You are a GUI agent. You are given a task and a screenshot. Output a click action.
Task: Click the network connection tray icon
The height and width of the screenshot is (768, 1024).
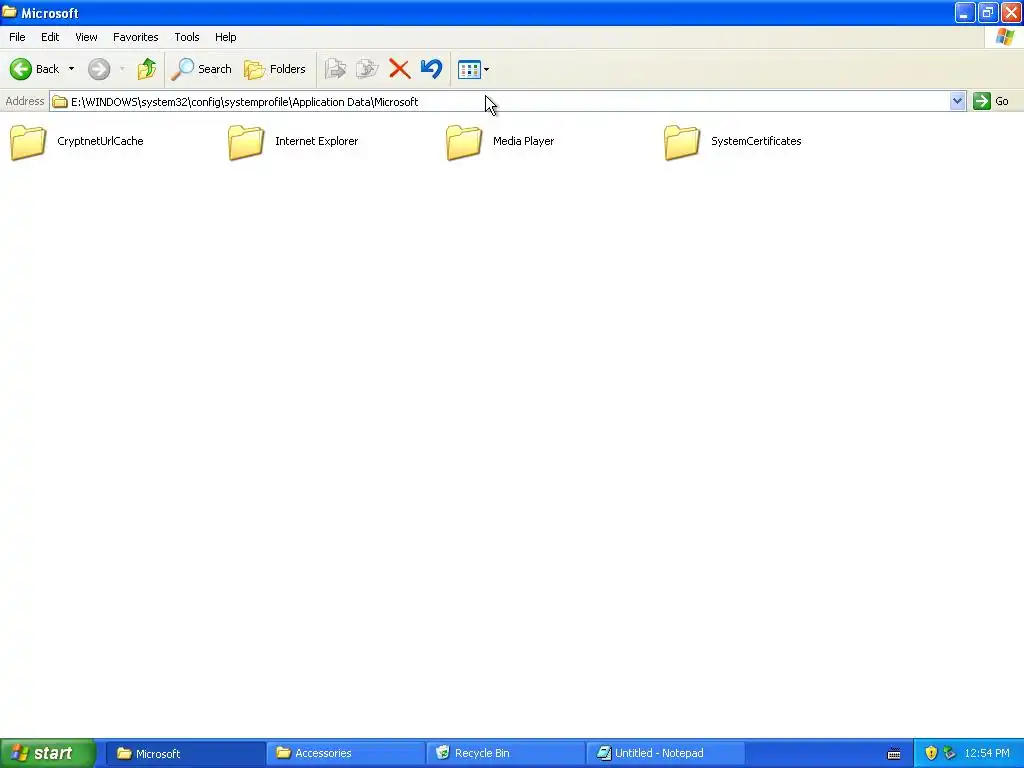(x=950, y=753)
